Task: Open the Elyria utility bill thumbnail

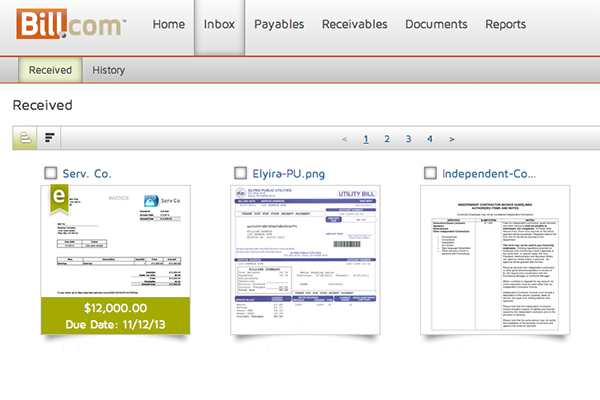Action: click(305, 260)
